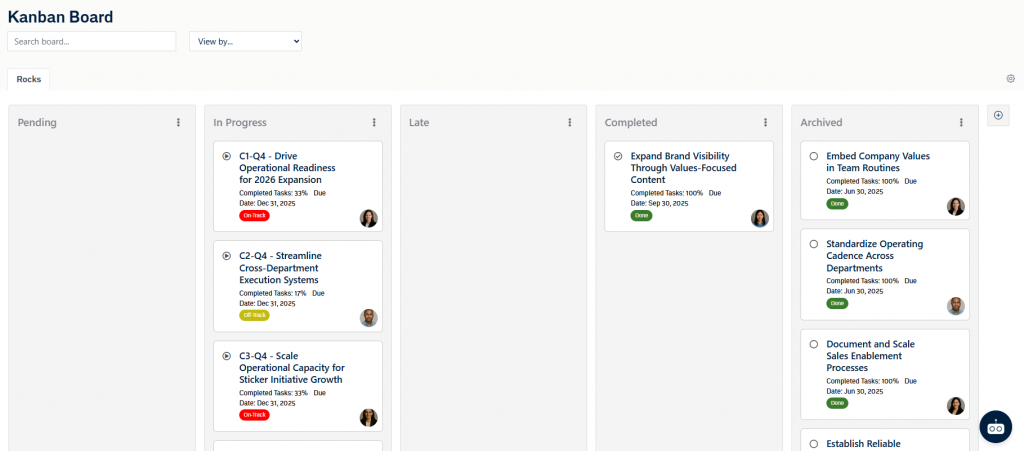Viewport: 1024px width, 451px height.
Task: Click the play icon on C1-Q4 card
Action: point(227,156)
